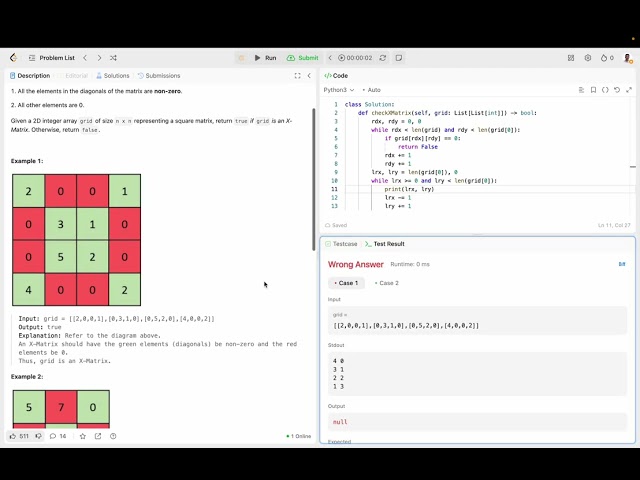Click stdout line '4 0'
Viewport: 640px width, 480px height.
(338, 361)
